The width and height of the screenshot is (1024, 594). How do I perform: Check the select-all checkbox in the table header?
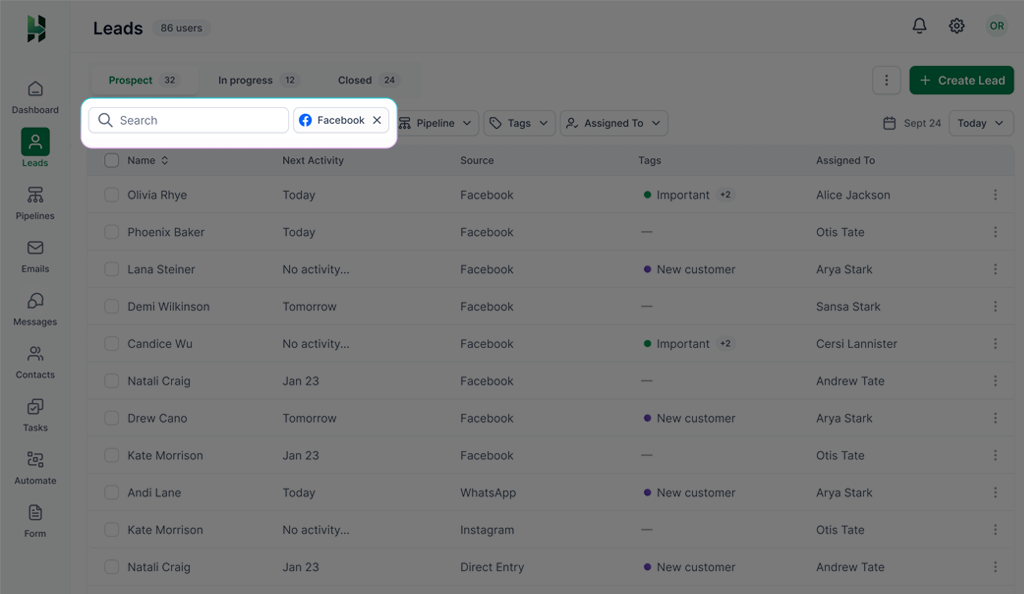[111, 160]
